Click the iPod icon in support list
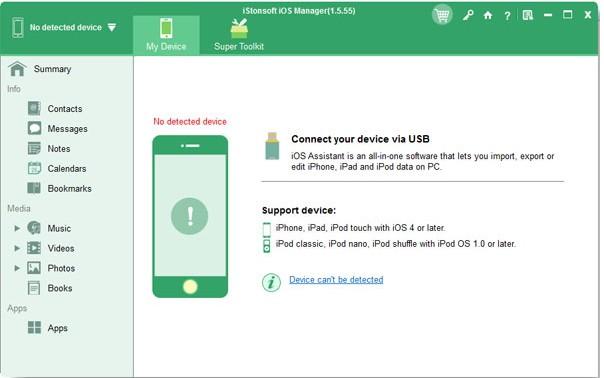 click(x=267, y=246)
